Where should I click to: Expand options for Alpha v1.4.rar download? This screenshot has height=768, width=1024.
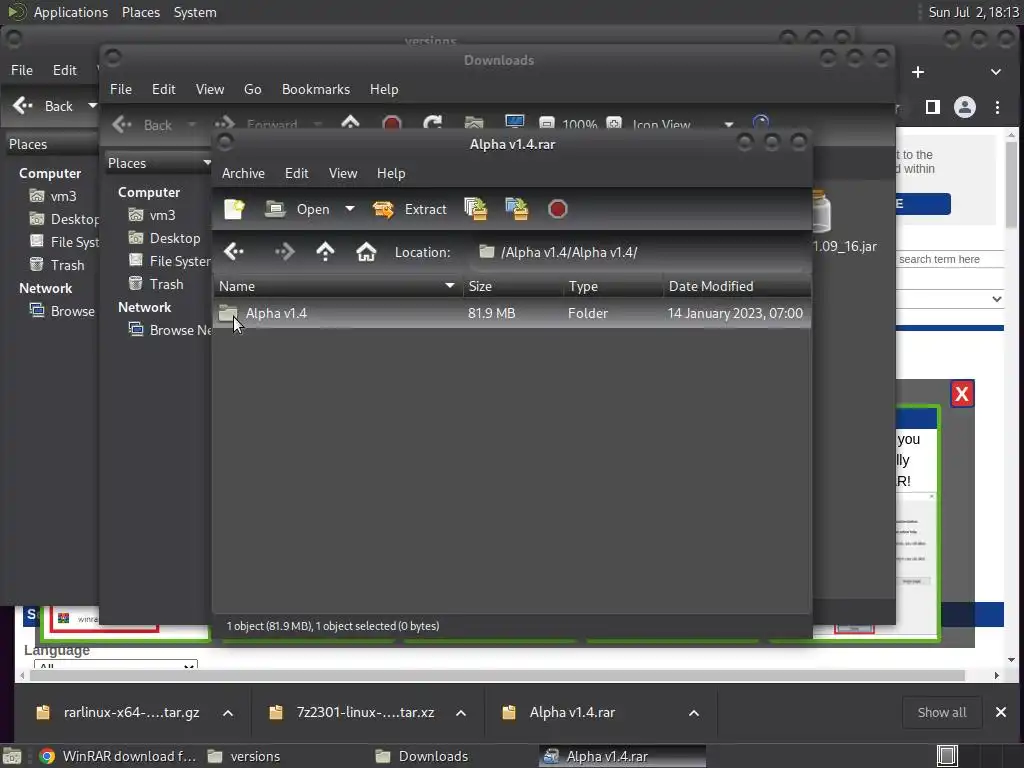pyautogui.click(x=694, y=712)
